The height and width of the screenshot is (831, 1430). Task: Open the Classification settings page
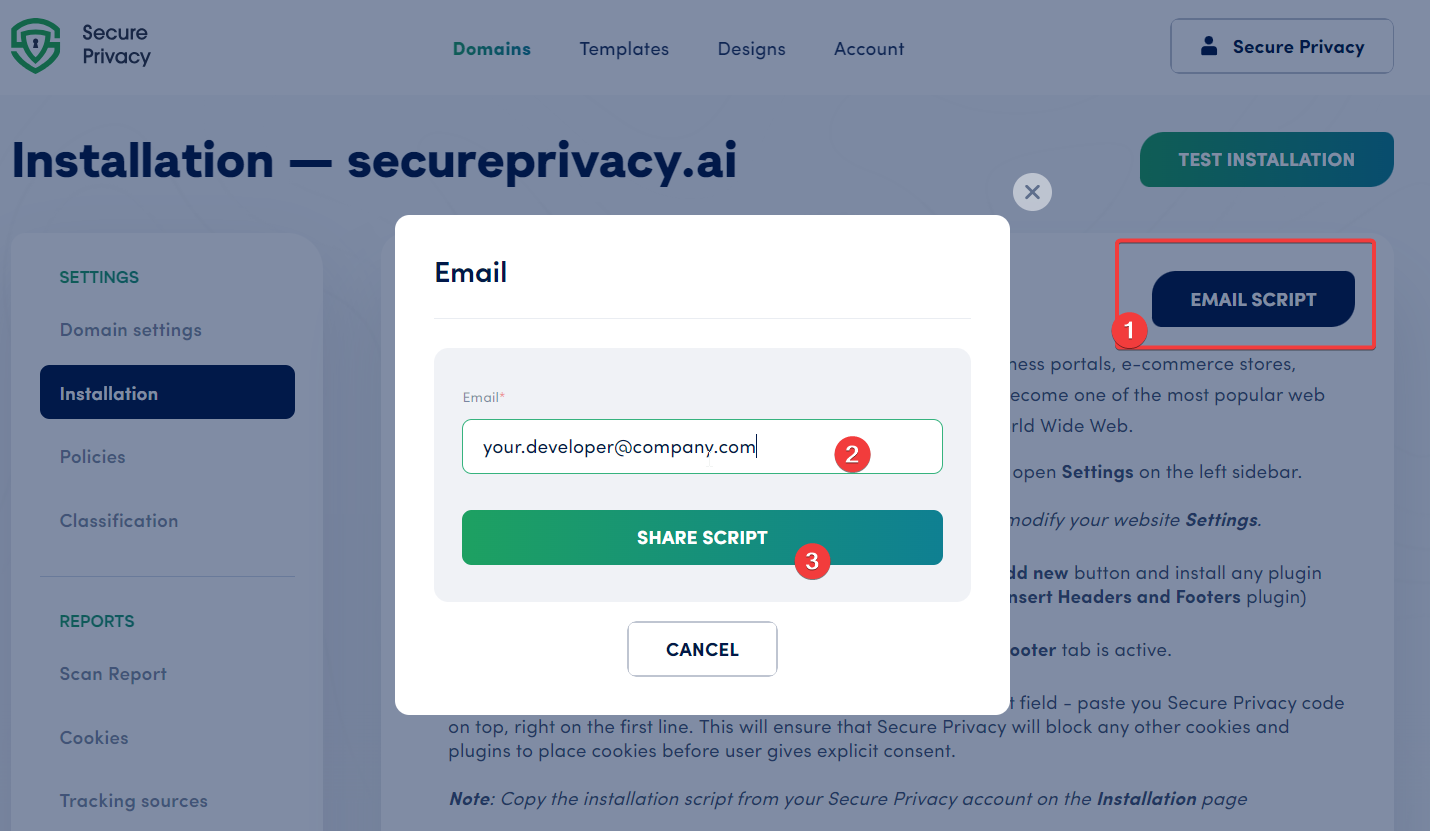pyautogui.click(x=119, y=520)
